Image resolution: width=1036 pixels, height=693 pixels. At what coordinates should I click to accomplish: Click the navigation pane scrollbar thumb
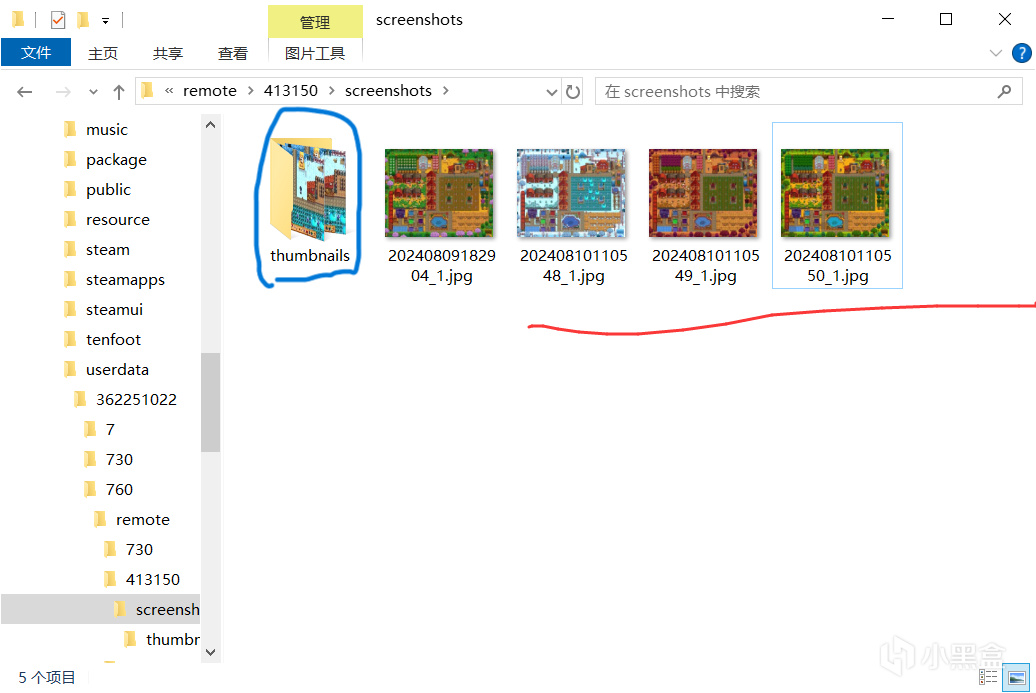coord(210,402)
